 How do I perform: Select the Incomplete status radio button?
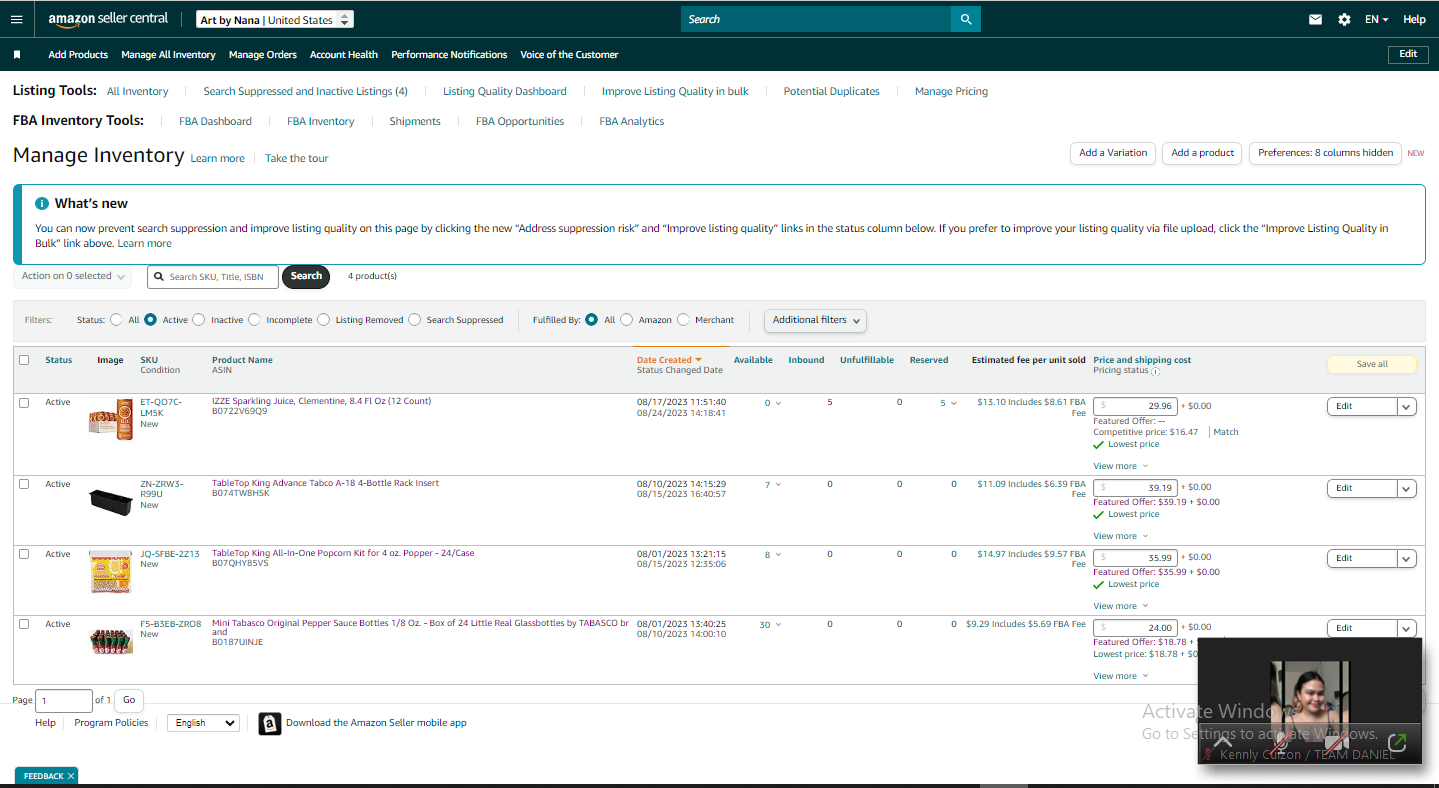254,320
